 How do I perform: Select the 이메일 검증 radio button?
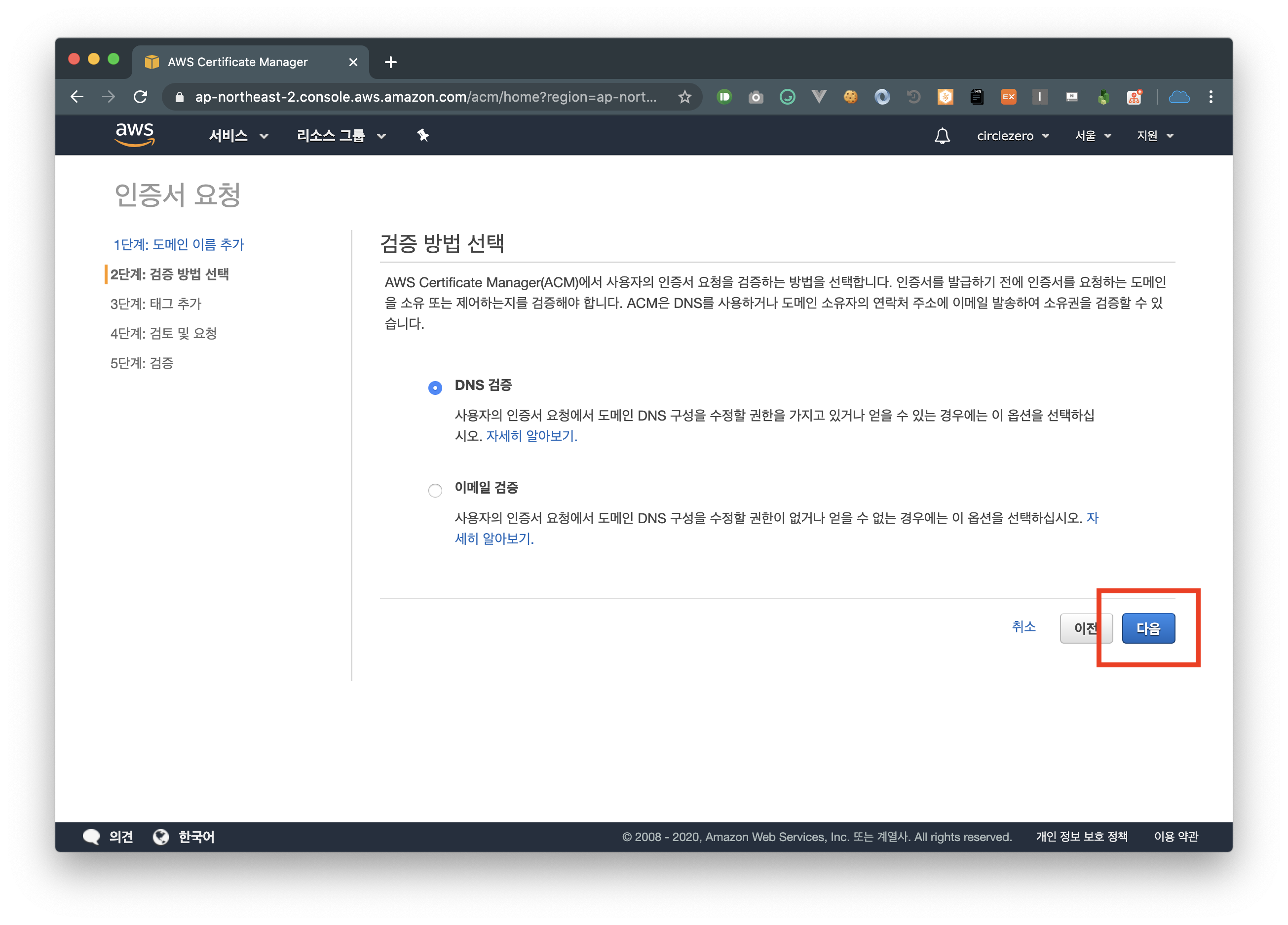435,490
